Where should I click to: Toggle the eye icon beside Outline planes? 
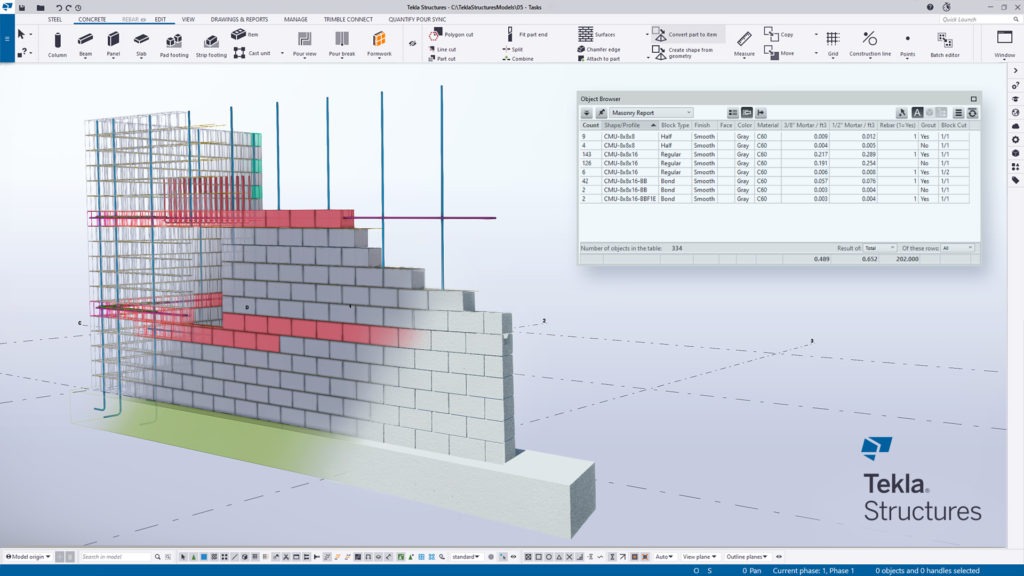[x=779, y=556]
